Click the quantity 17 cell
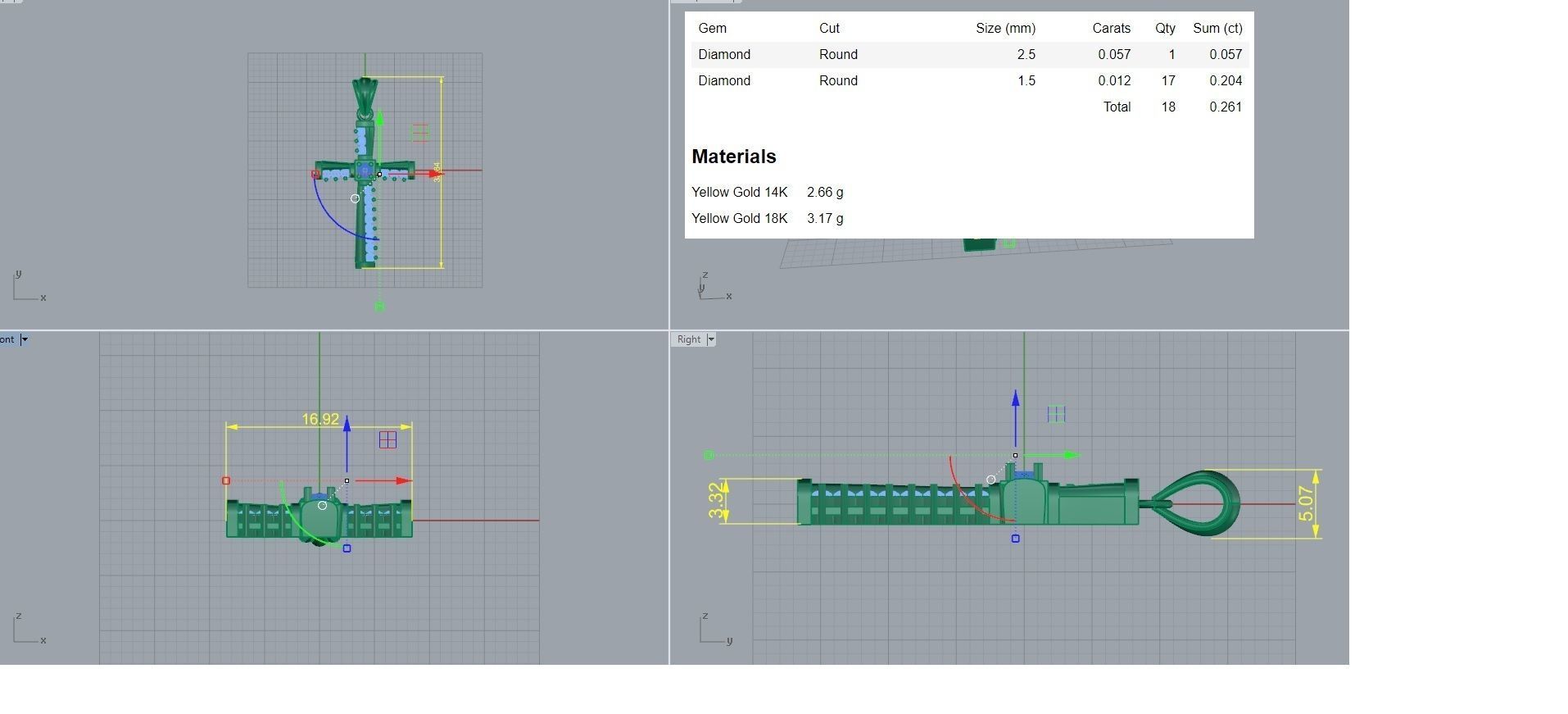 coord(1168,80)
